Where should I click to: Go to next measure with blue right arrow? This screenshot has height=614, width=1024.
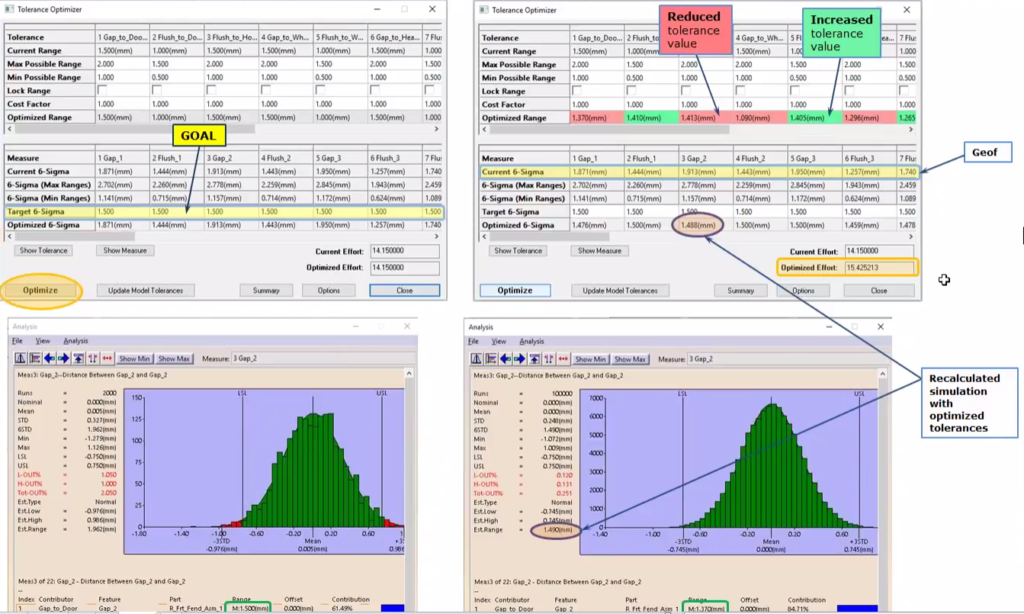point(63,358)
